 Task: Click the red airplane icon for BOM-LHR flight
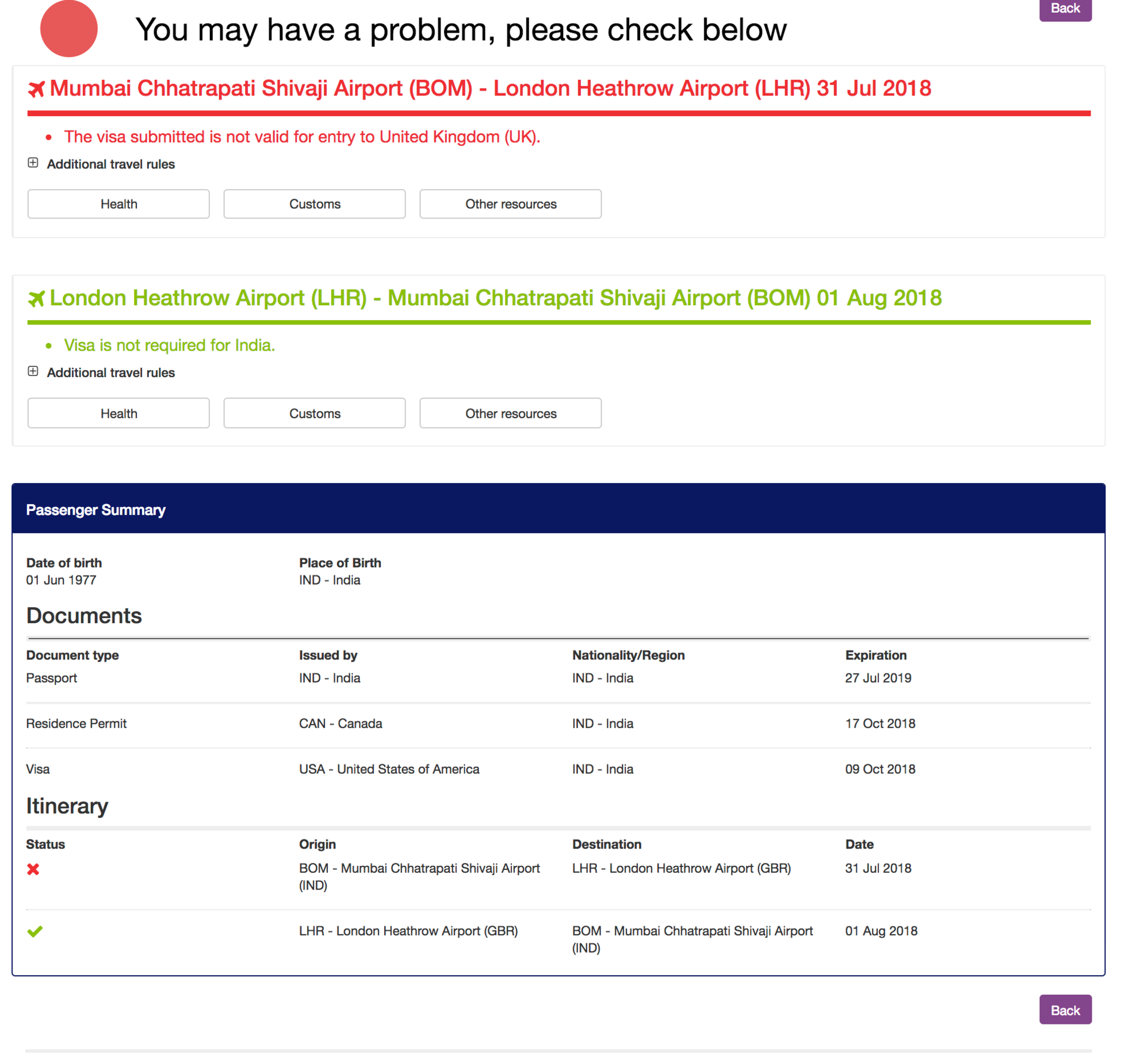click(x=36, y=89)
